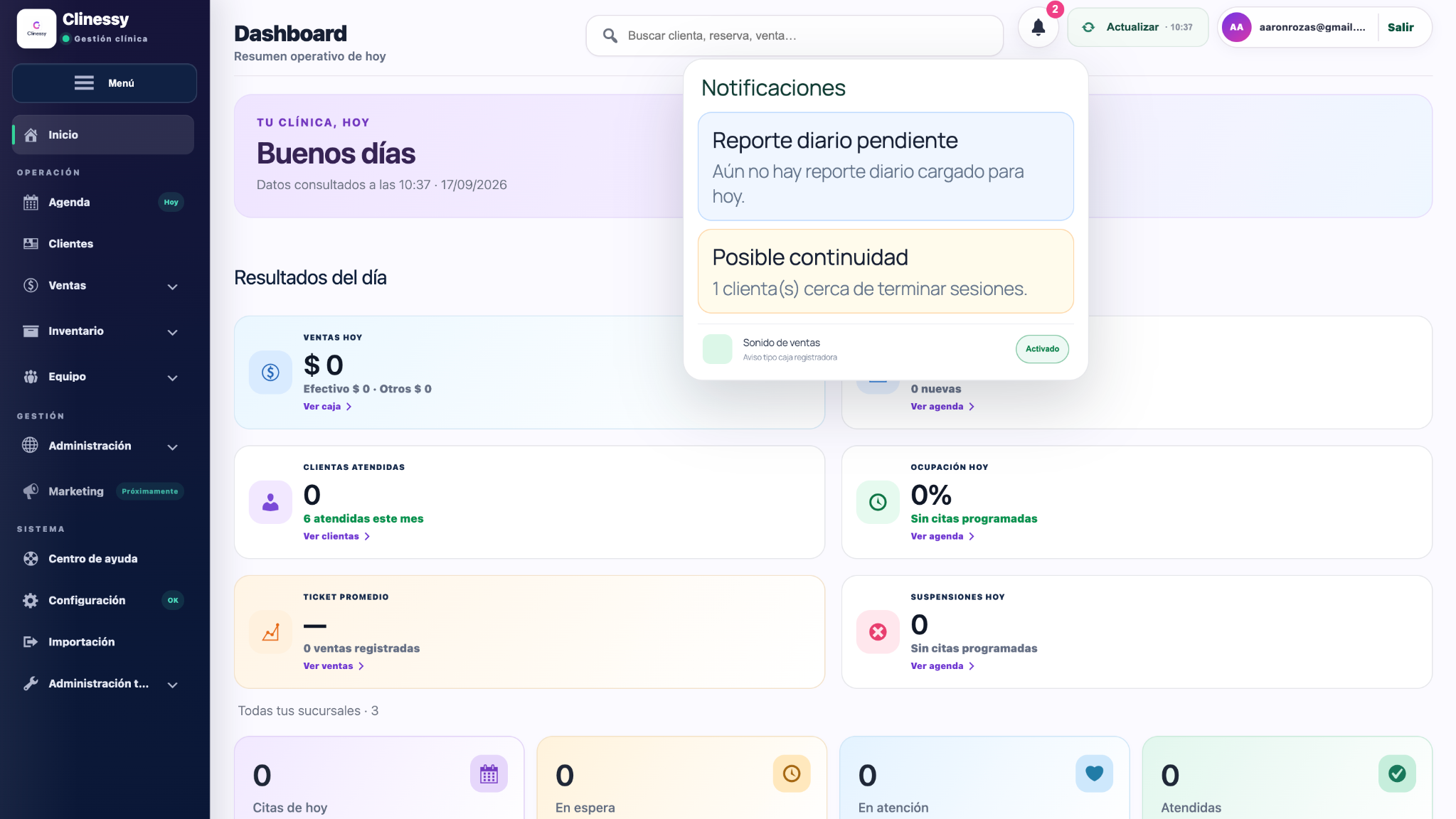Expand the Equipo submenu chevron
Screen dimensions: 1456x819
pos(172,378)
